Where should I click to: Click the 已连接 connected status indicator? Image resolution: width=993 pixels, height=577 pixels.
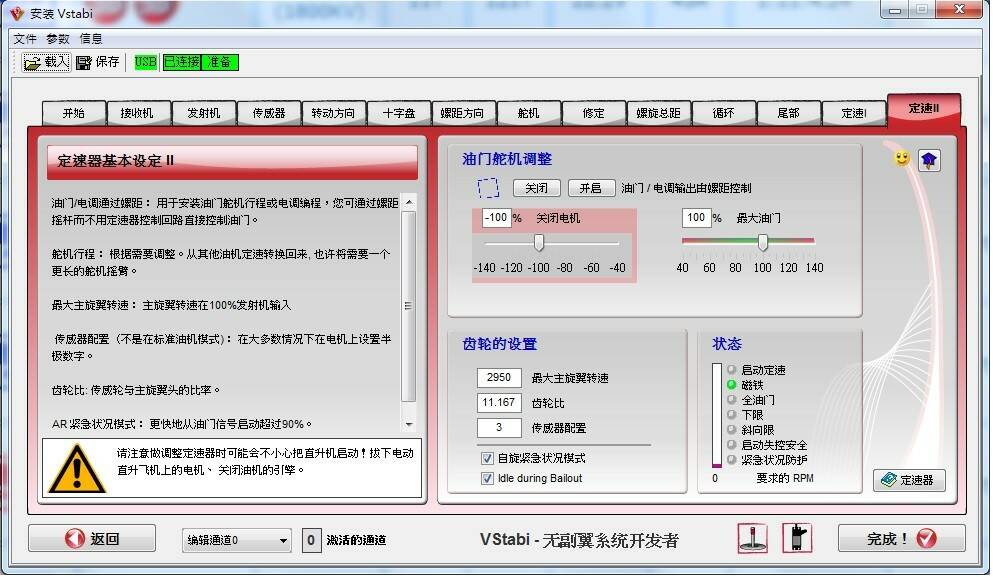(x=182, y=62)
